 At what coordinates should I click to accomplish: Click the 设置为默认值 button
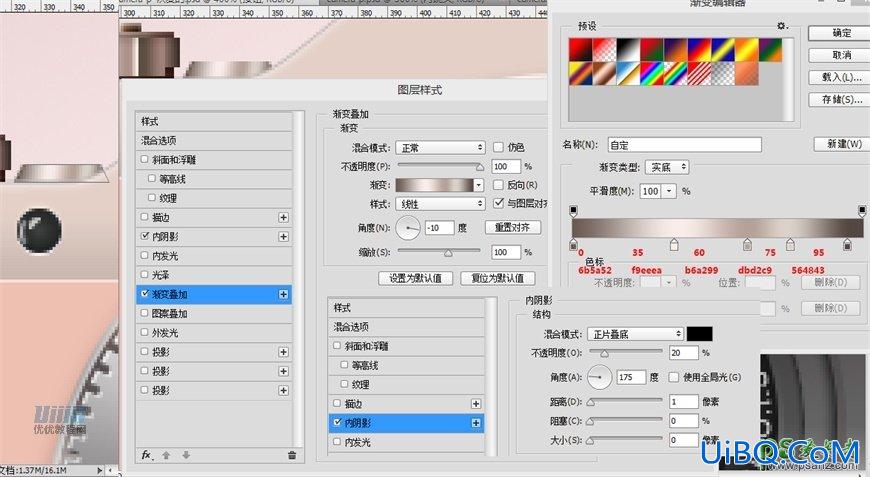pyautogui.click(x=416, y=278)
